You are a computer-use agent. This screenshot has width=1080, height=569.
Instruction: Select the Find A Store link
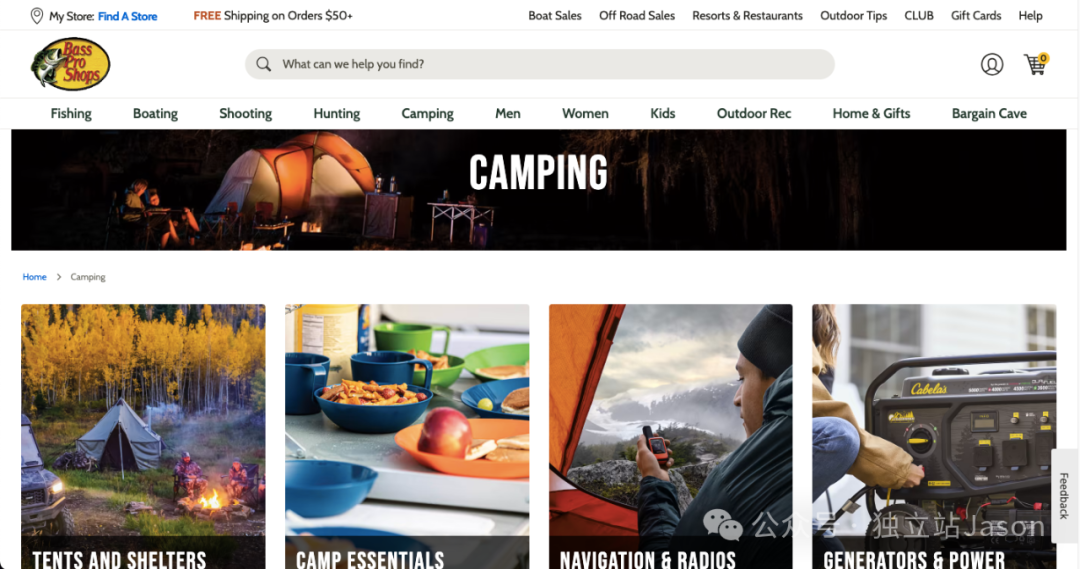[127, 16]
